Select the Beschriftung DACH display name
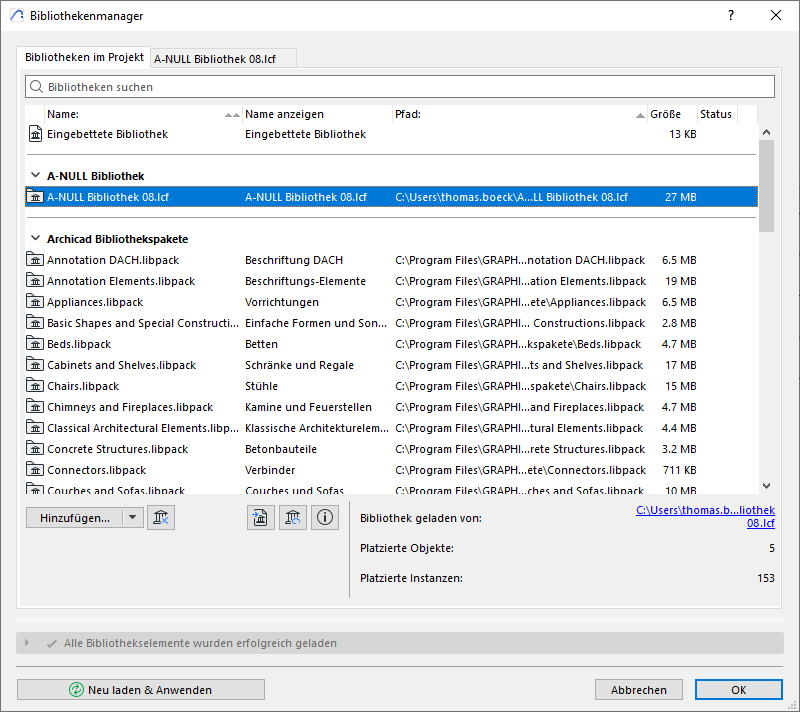The image size is (800, 712). tap(294, 260)
